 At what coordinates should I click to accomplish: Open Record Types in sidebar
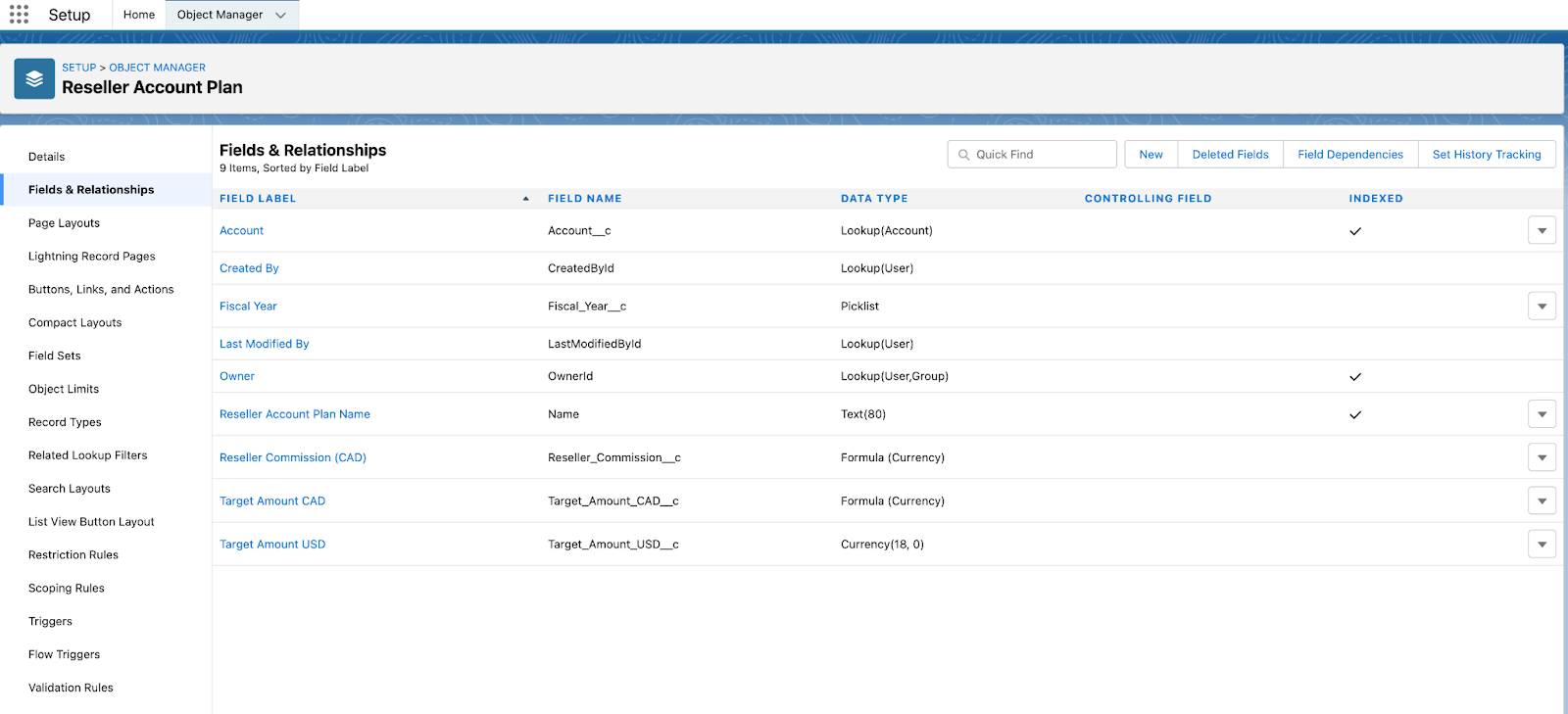[x=65, y=422]
